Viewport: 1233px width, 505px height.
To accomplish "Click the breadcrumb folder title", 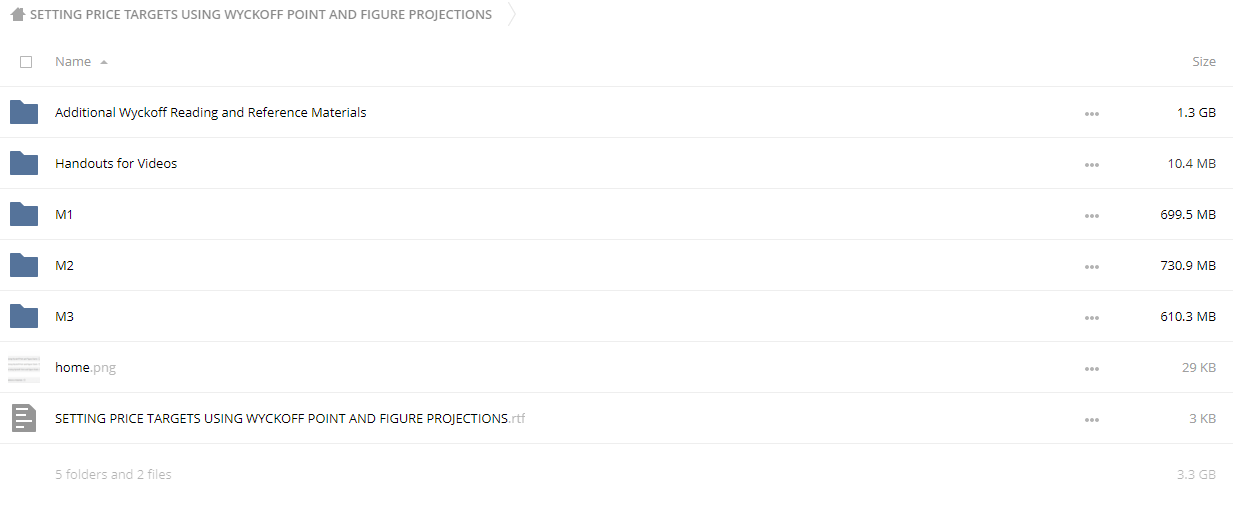I will tap(261, 15).
